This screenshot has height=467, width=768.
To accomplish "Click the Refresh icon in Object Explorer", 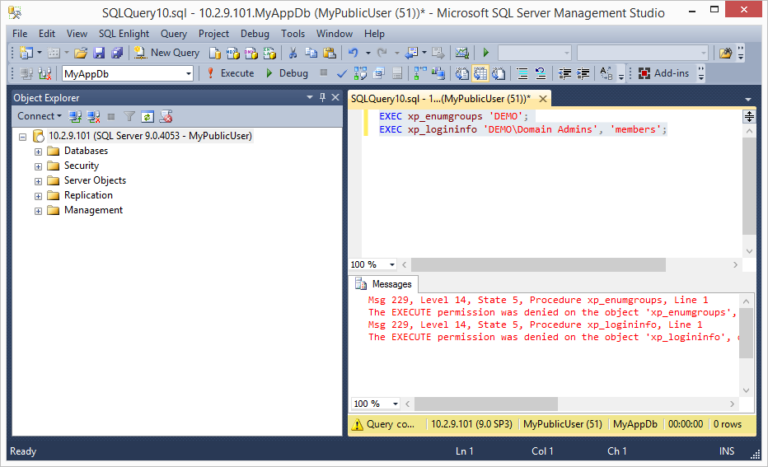I will [x=147, y=116].
